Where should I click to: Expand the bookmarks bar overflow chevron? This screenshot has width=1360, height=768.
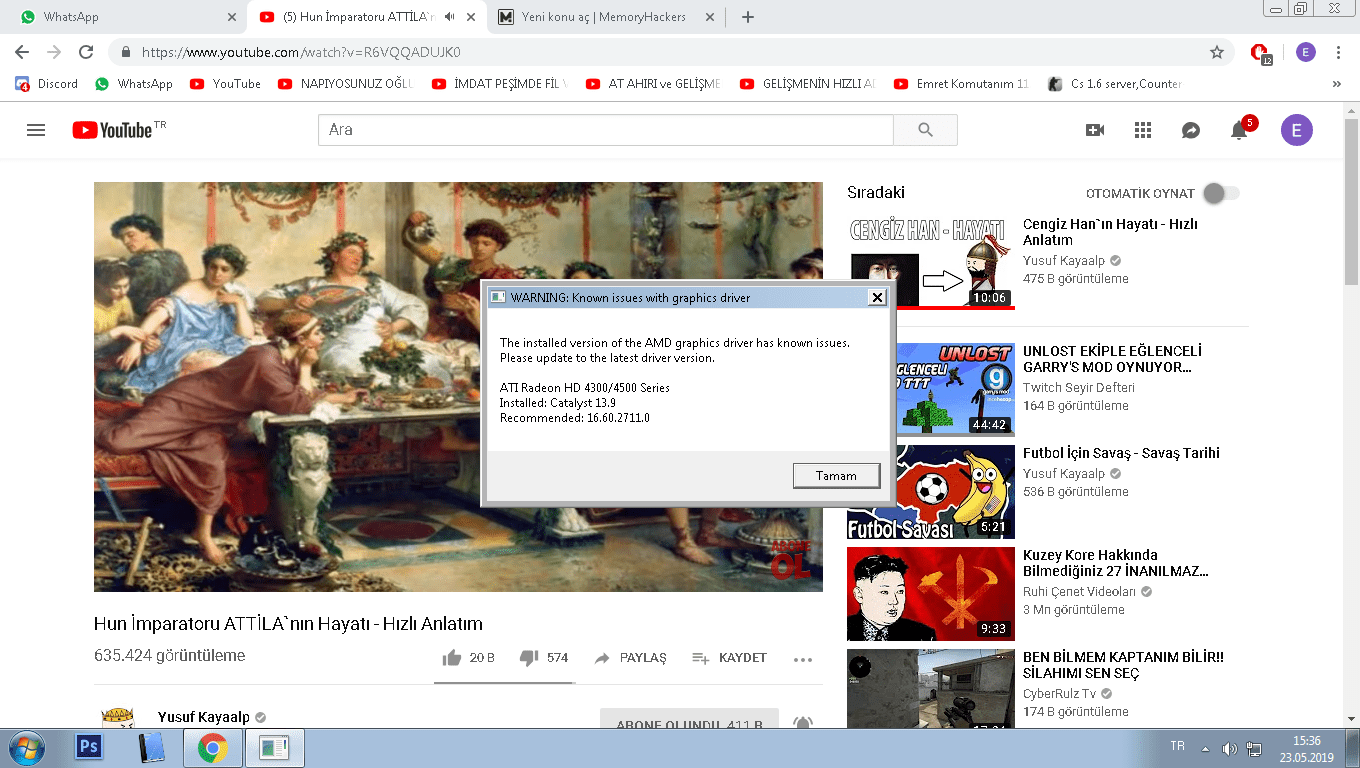click(1337, 84)
